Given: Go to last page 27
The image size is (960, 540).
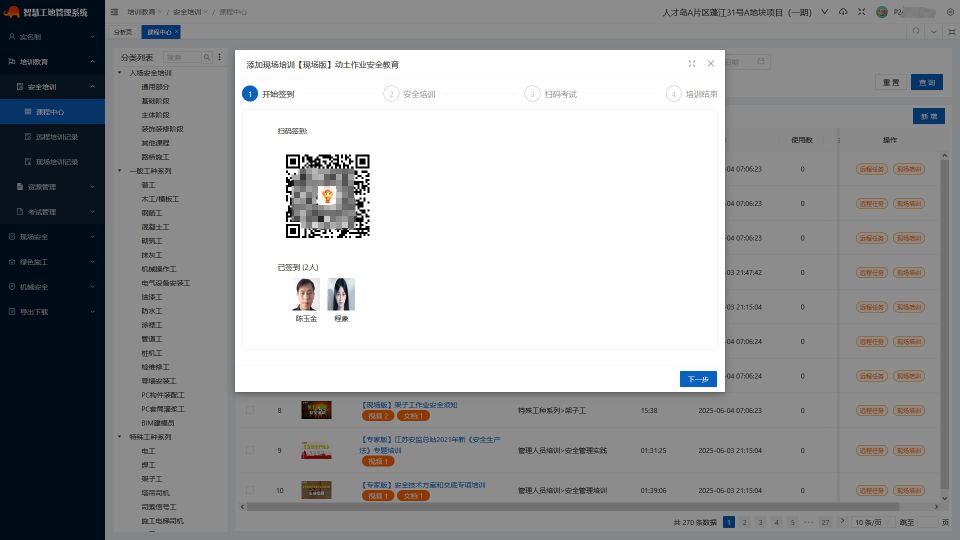Looking at the screenshot, I should pyautogui.click(x=825, y=522).
